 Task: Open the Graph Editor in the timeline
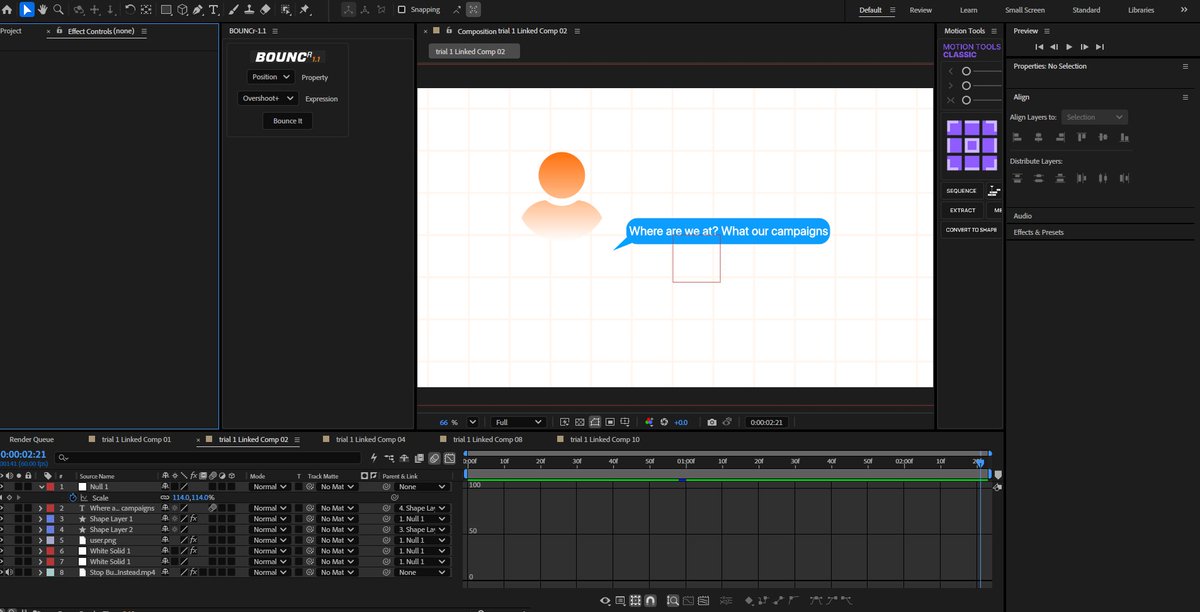(x=450, y=458)
